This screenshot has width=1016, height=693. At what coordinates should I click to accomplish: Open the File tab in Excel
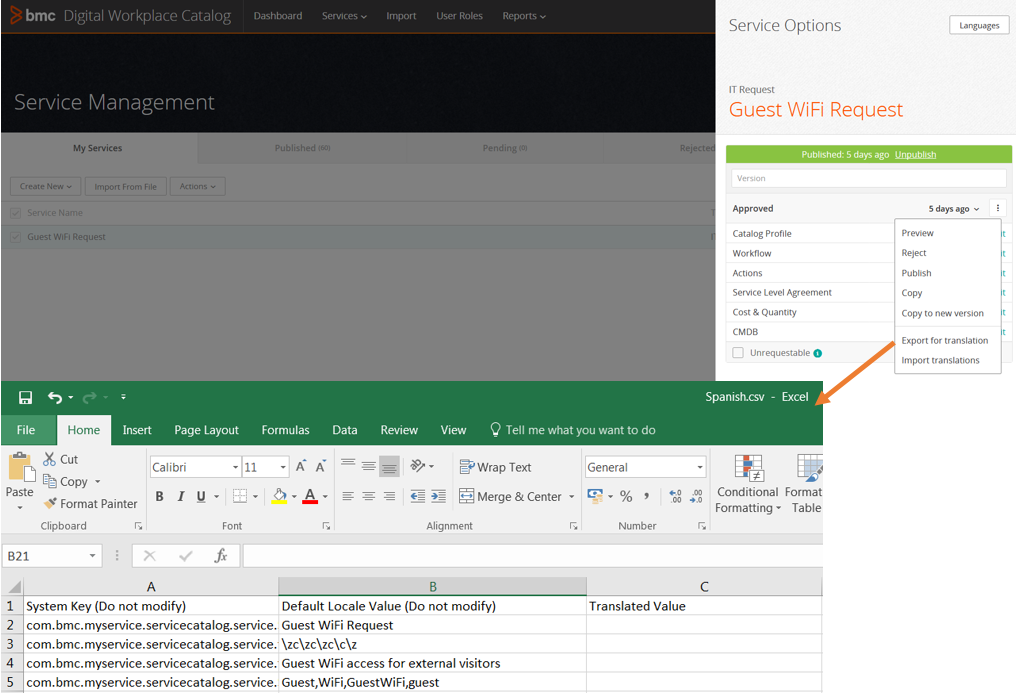point(26,430)
